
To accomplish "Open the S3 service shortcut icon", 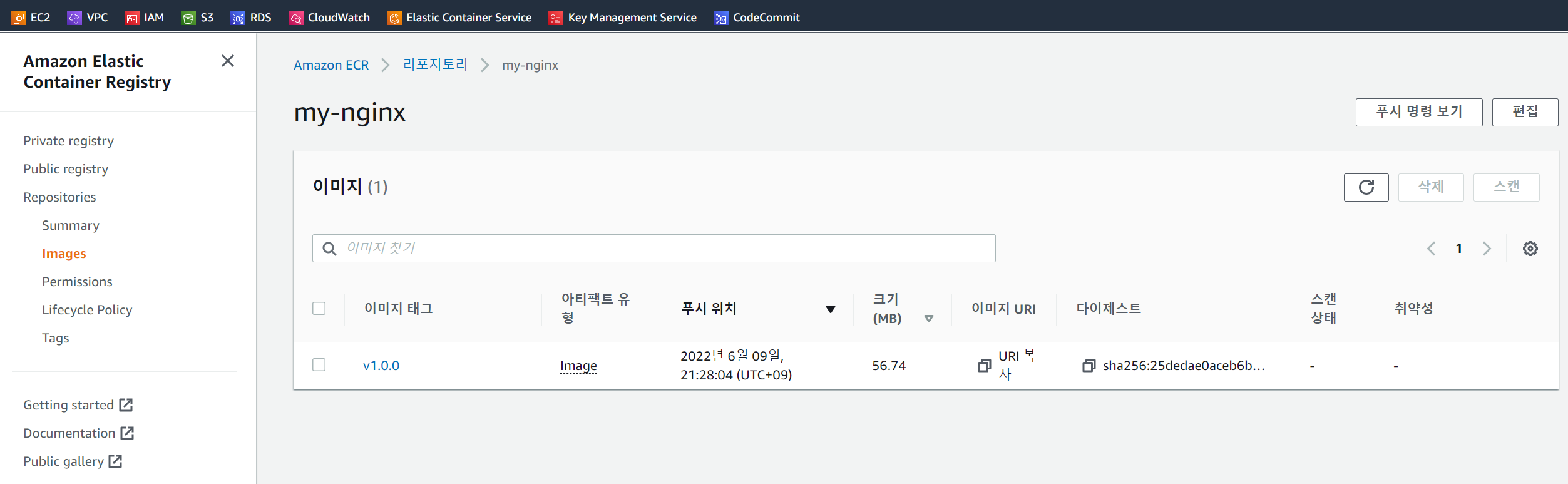I will pyautogui.click(x=188, y=18).
